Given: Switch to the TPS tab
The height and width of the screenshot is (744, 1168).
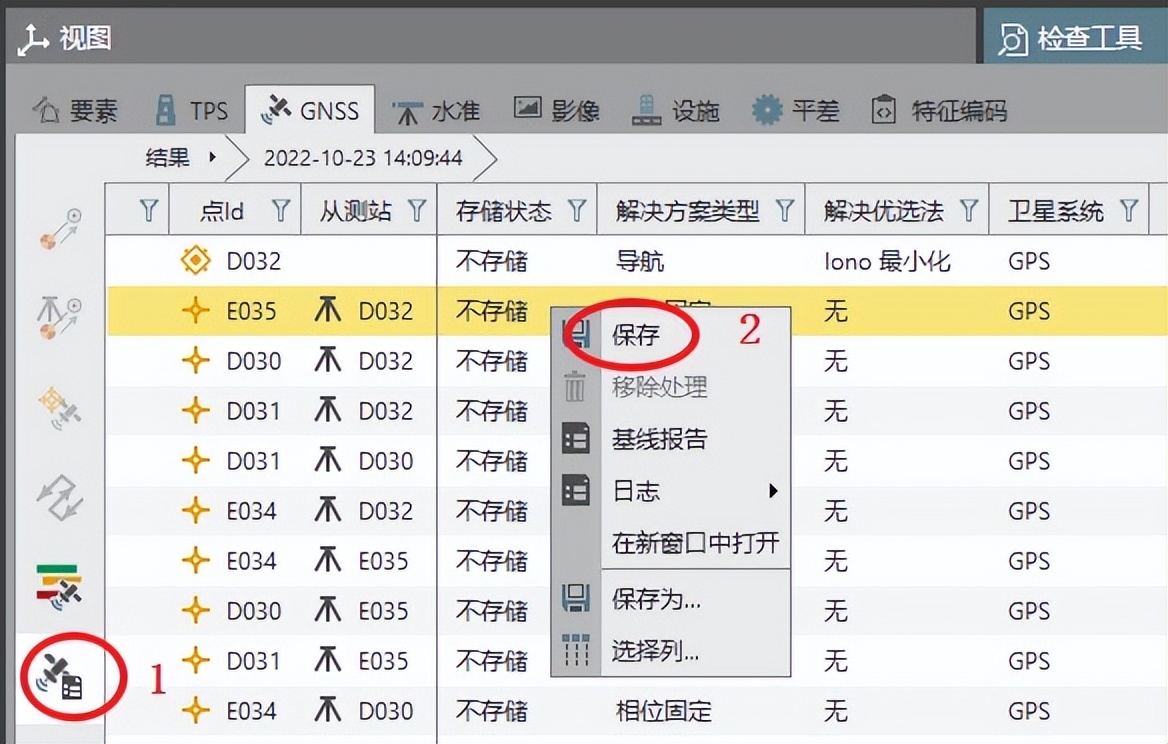Looking at the screenshot, I should coord(191,111).
